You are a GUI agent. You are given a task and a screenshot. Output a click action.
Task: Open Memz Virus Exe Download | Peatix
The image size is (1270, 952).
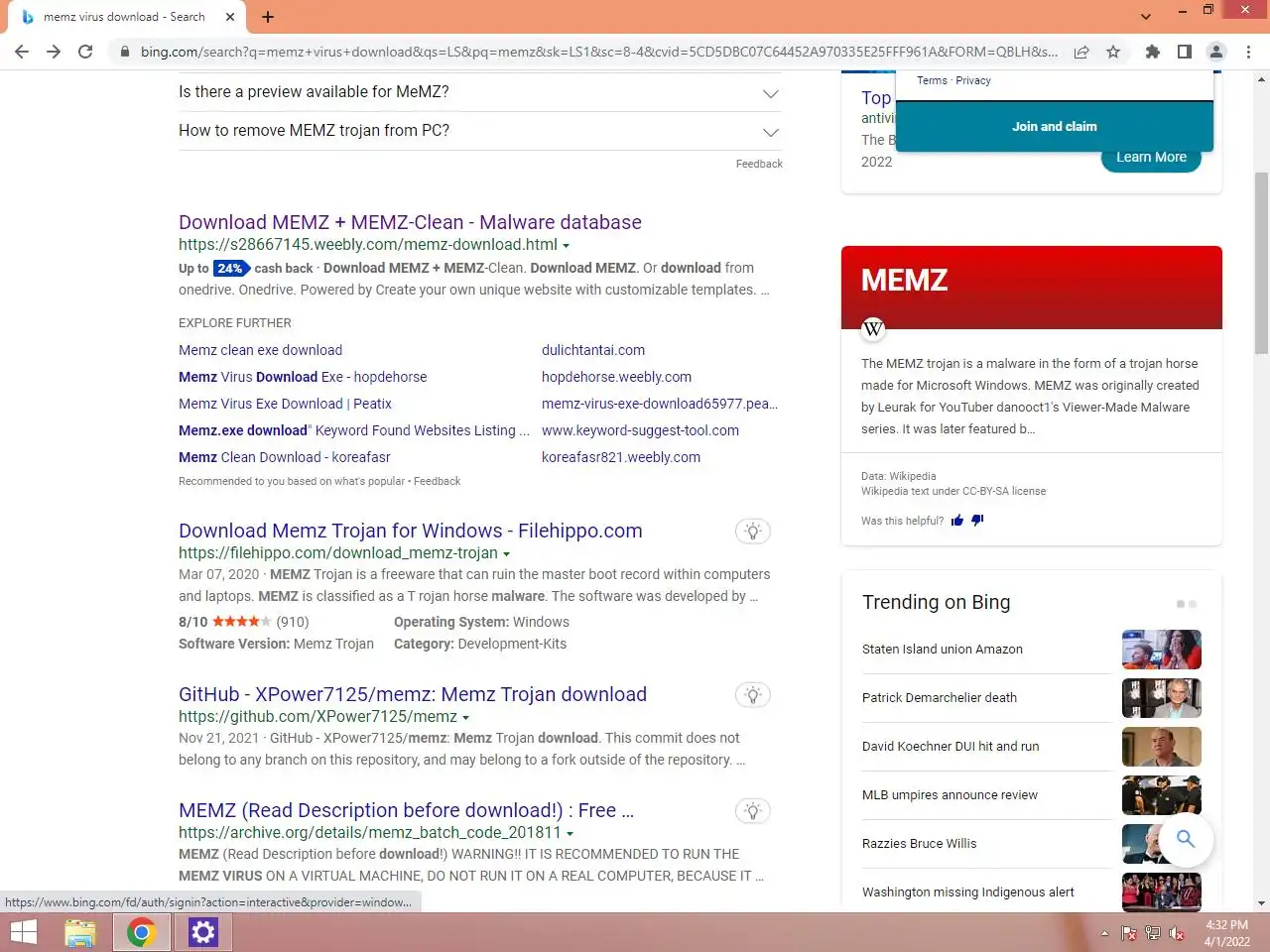(285, 404)
